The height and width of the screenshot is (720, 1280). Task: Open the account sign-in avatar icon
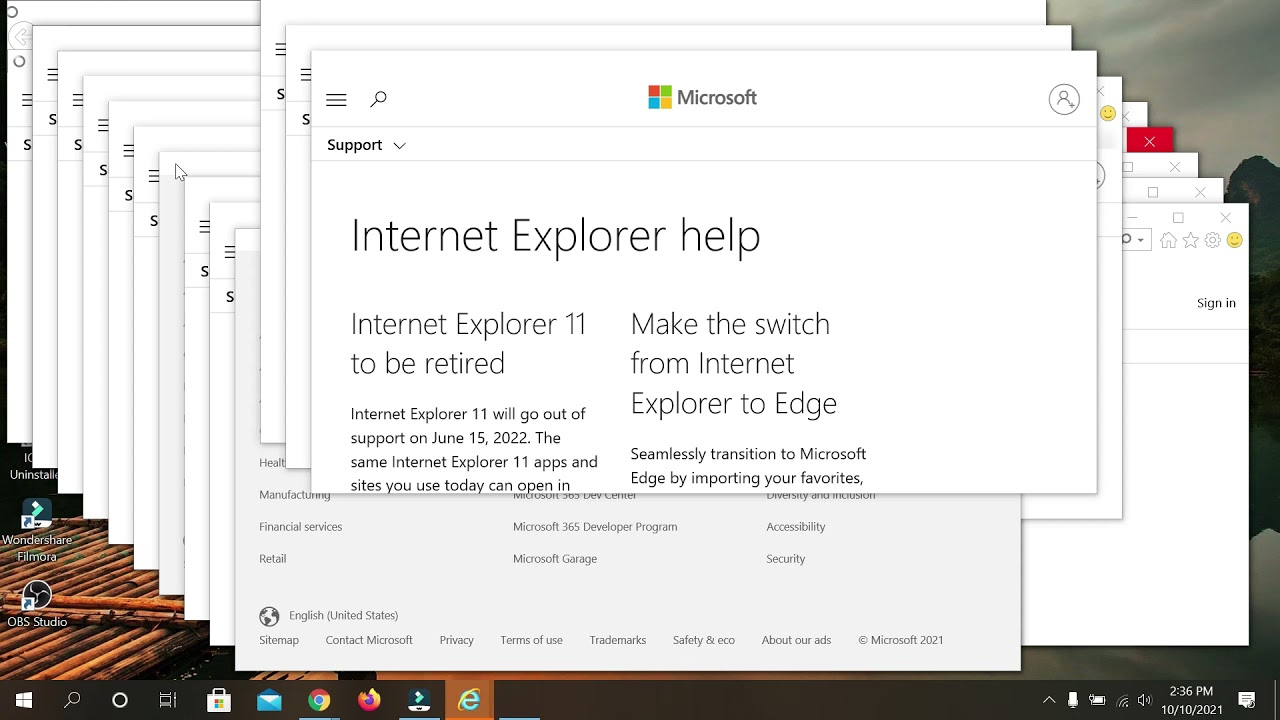point(1064,99)
